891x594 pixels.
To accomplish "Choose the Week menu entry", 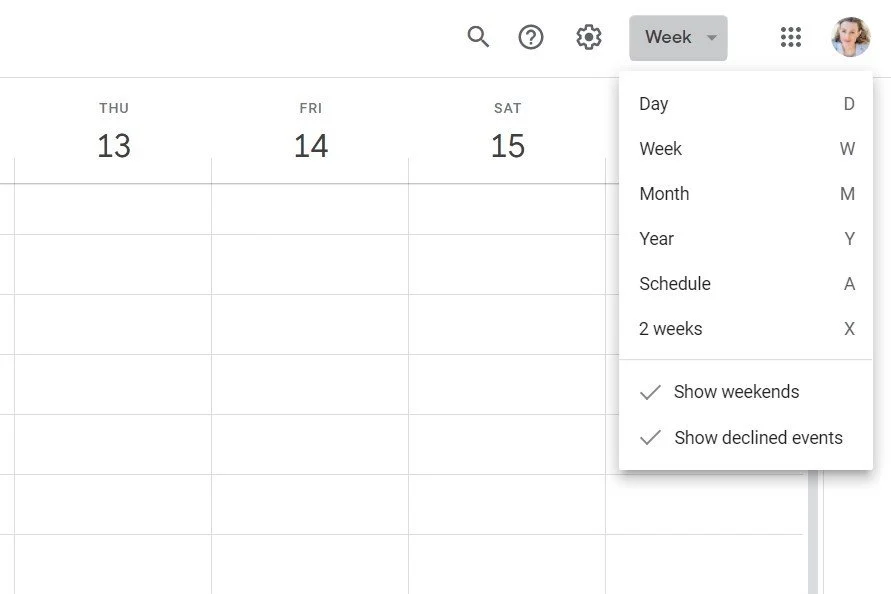I will pos(661,149).
